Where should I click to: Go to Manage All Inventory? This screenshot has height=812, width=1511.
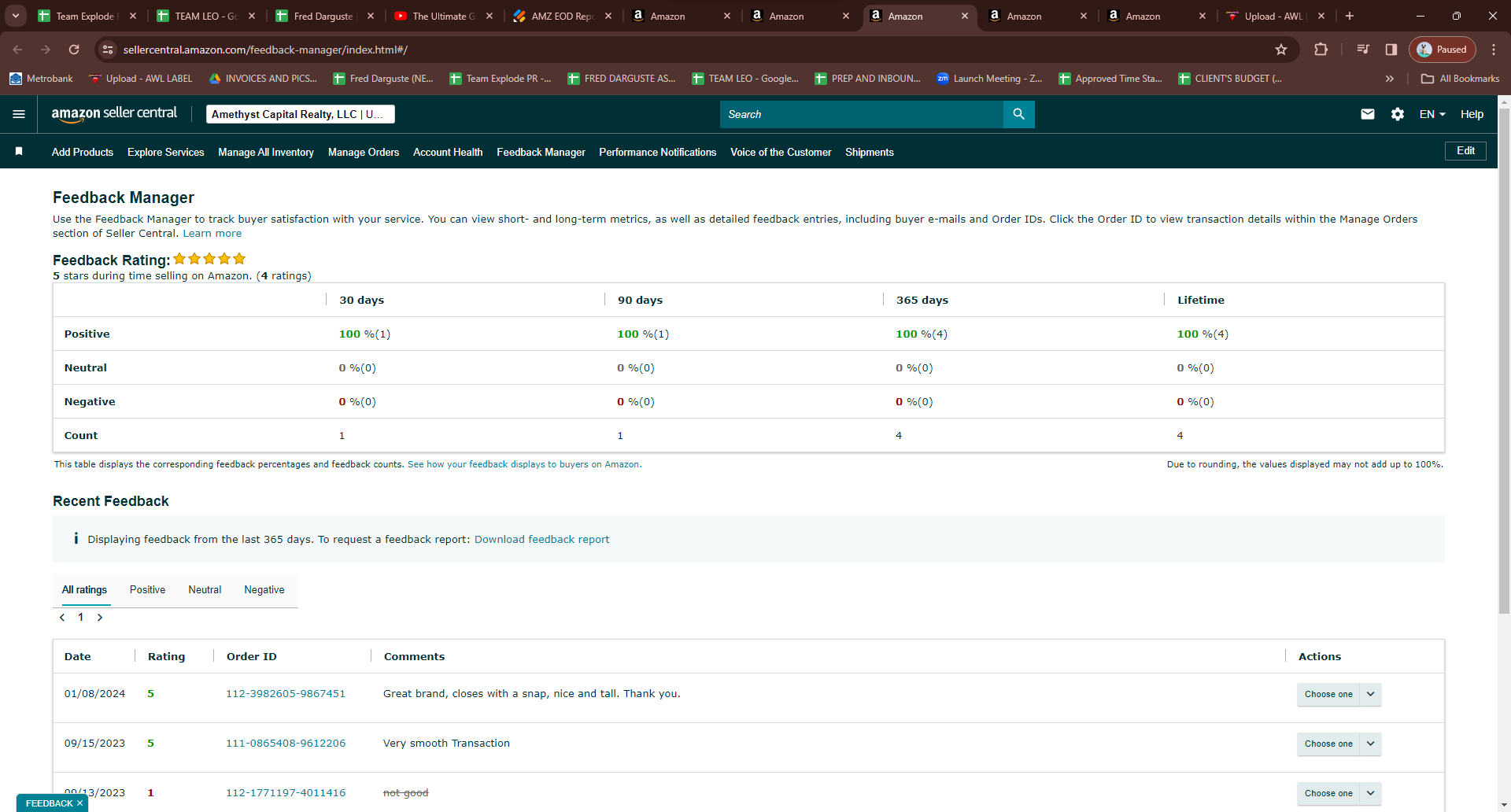coord(266,152)
